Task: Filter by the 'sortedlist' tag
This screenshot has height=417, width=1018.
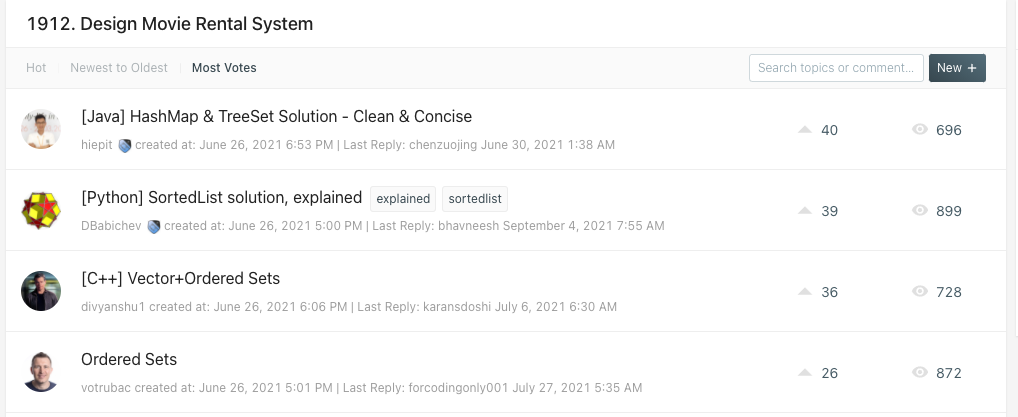Action: [475, 199]
